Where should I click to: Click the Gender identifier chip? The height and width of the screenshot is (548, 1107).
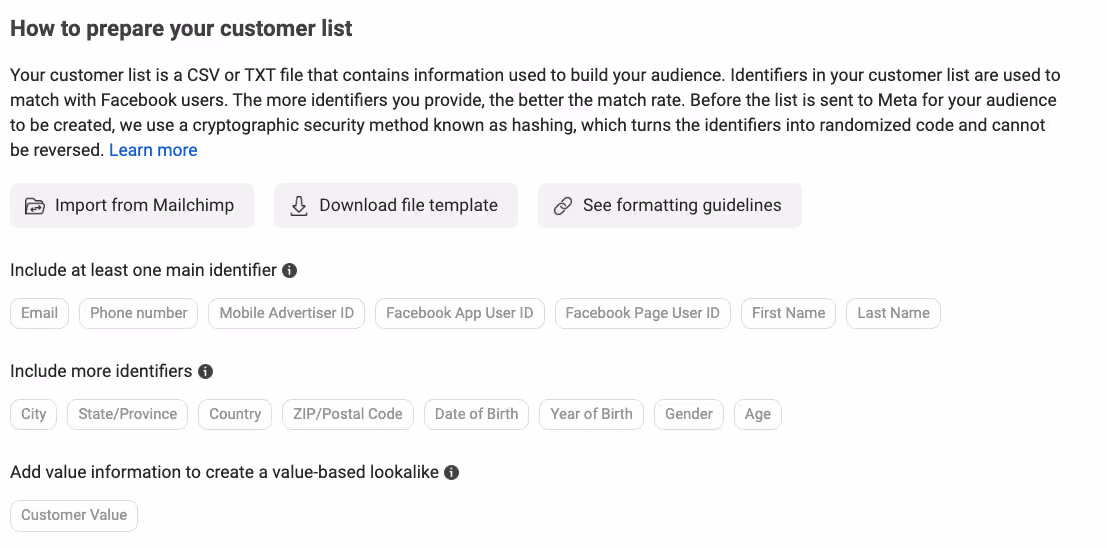click(689, 415)
